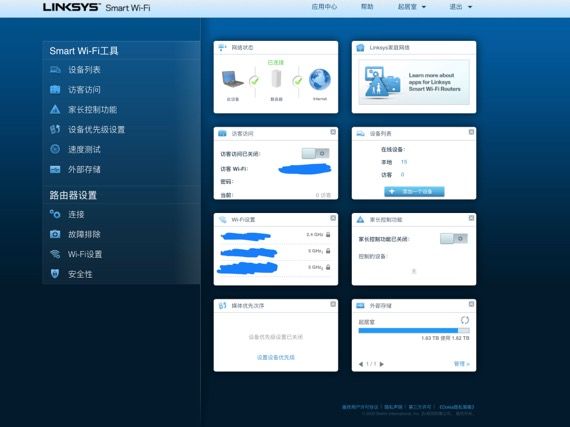Click the refresh icon in 外部存储 widget
570x427 pixels.
465,320
